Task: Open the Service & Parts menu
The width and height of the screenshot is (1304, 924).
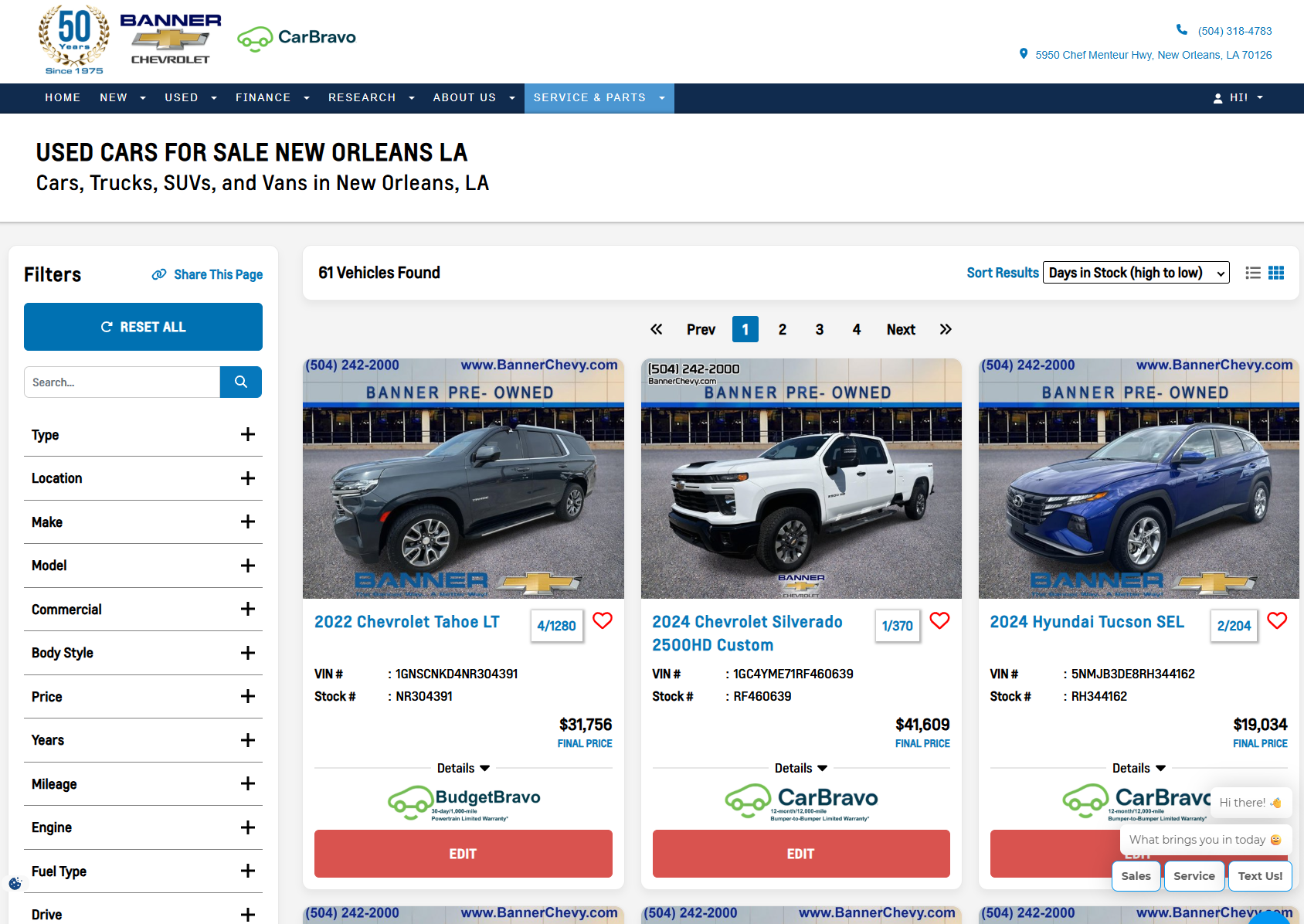Action: 599,98
